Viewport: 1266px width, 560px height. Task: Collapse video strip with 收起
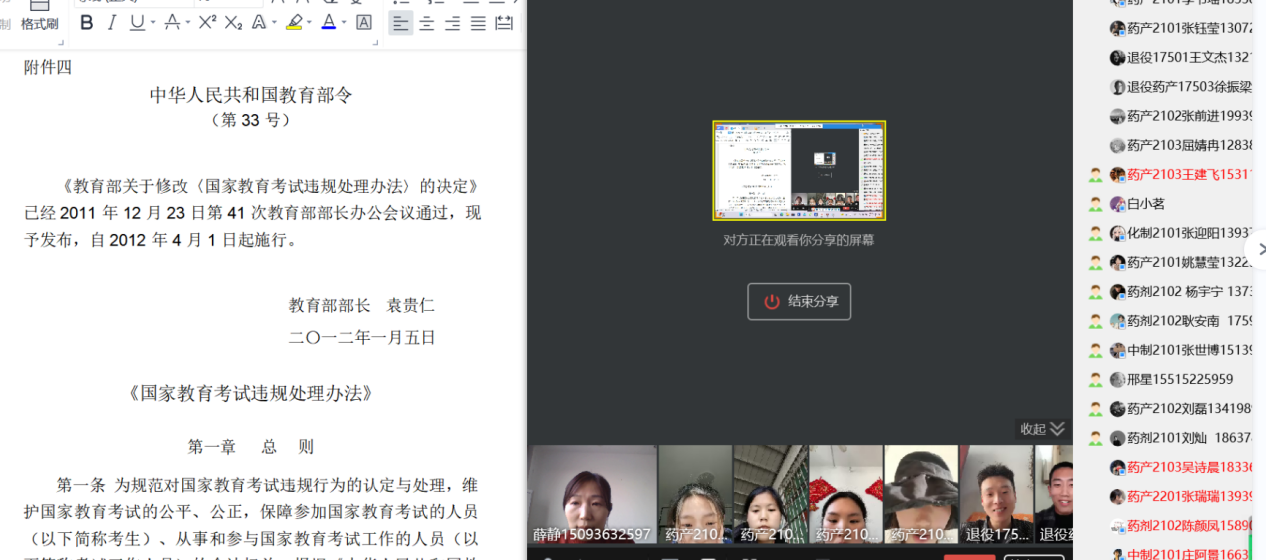[1042, 429]
